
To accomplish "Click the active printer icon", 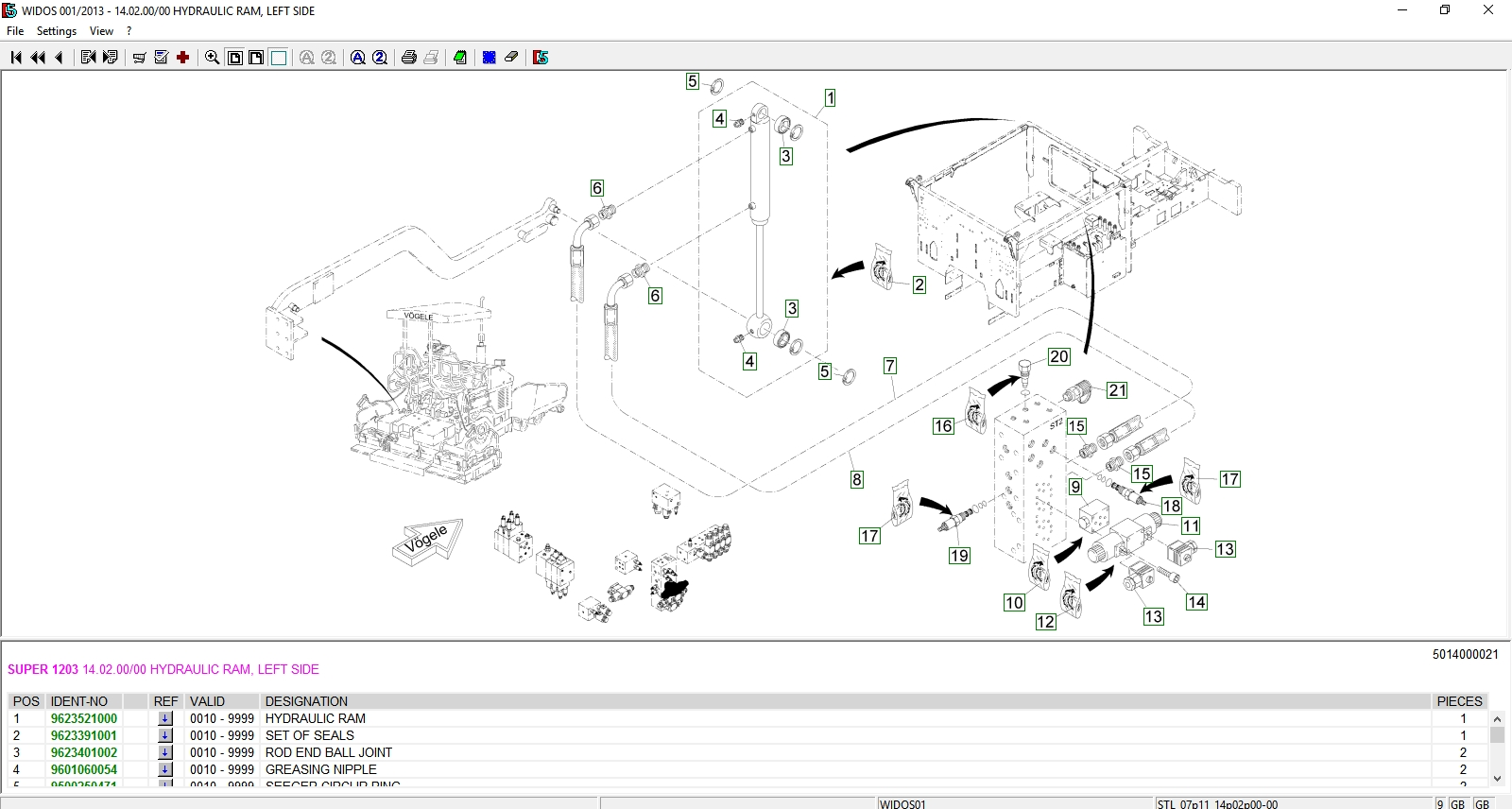I will pyautogui.click(x=408, y=58).
